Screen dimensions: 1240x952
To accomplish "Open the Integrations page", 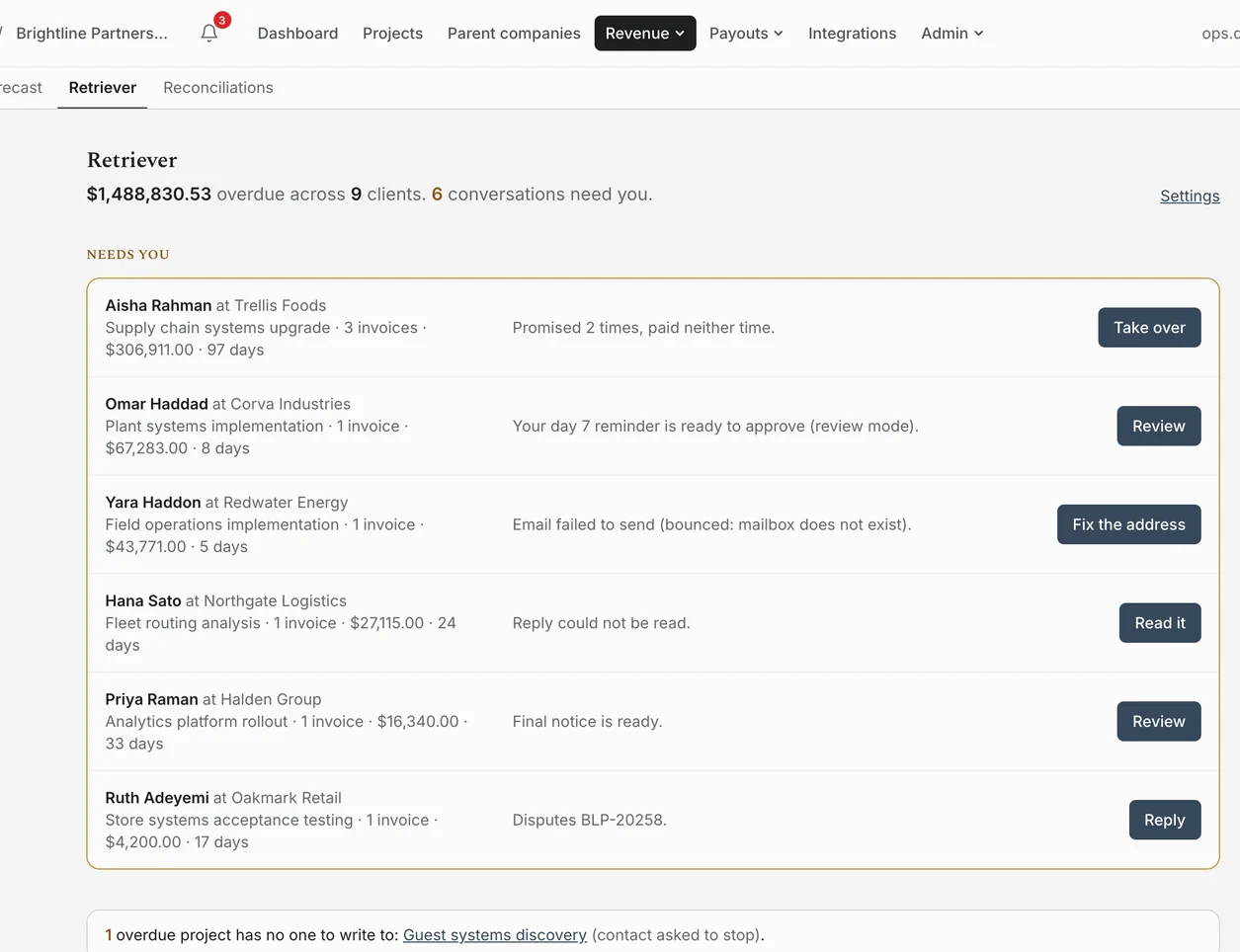I will click(852, 33).
